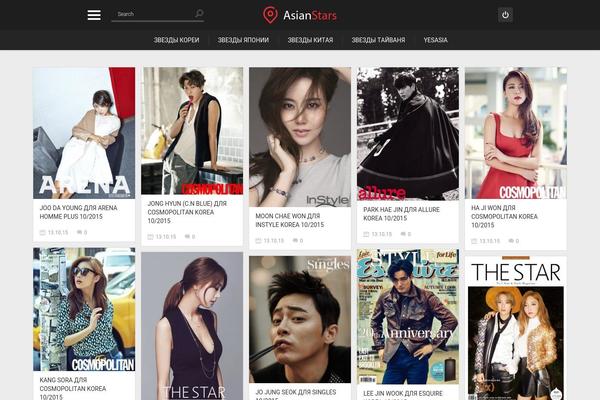Click the Arena magazine cover thumbnail
Viewport: 600px width, 400px height.
pos(84,133)
